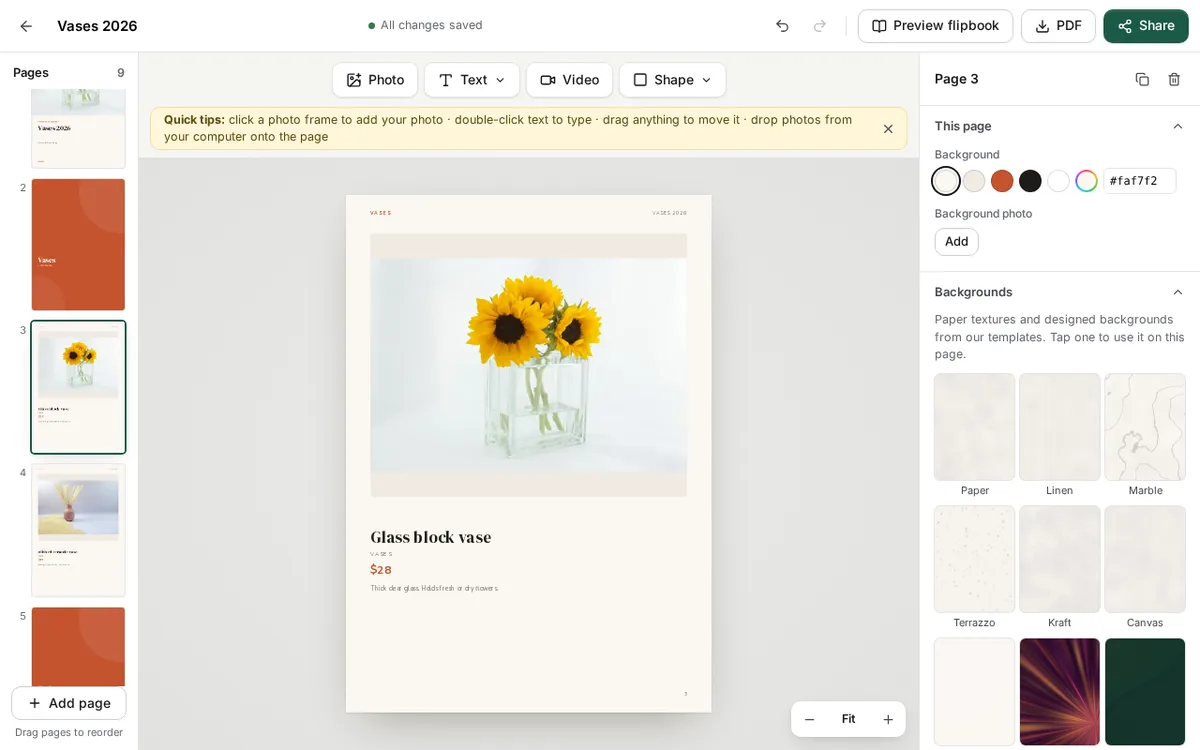The height and width of the screenshot is (750, 1200).
Task: Click the document title Vases 2026
Action: [97, 26]
